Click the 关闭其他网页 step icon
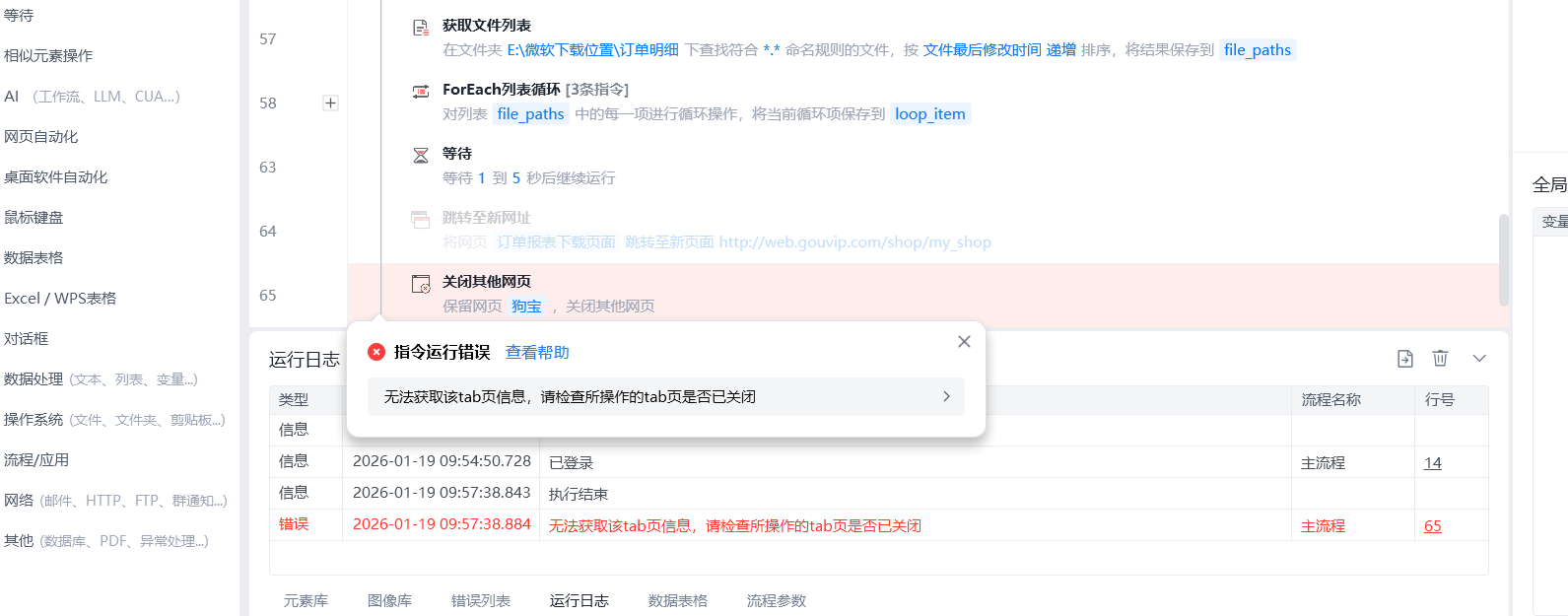The width and height of the screenshot is (1568, 616). pyautogui.click(x=421, y=284)
